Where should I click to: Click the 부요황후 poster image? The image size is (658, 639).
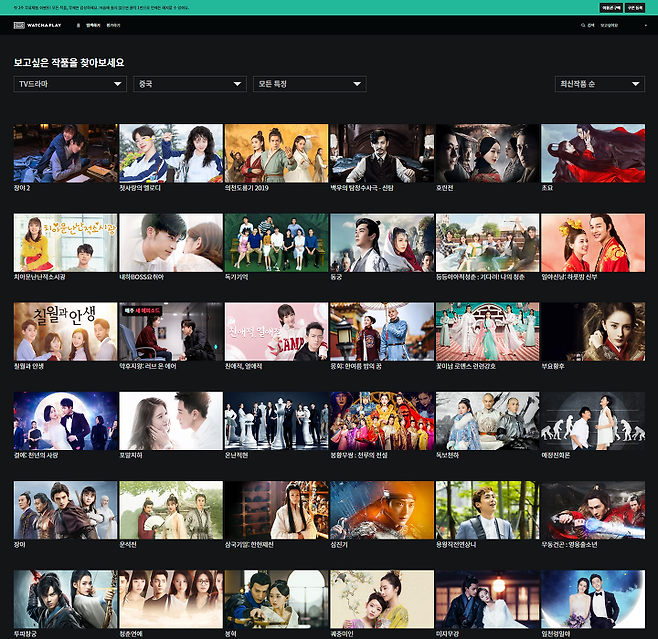click(x=592, y=331)
